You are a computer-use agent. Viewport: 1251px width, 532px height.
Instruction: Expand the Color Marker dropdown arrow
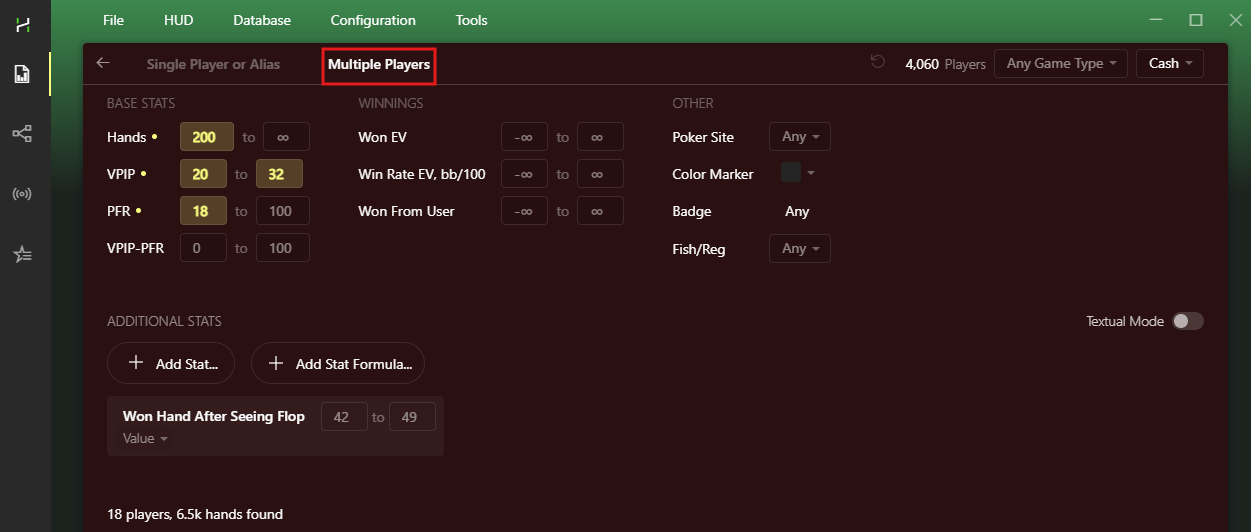[811, 172]
